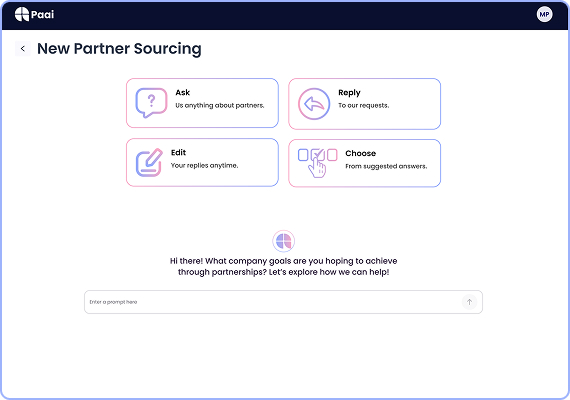Click 'Your replies anytime.' text

205,165
